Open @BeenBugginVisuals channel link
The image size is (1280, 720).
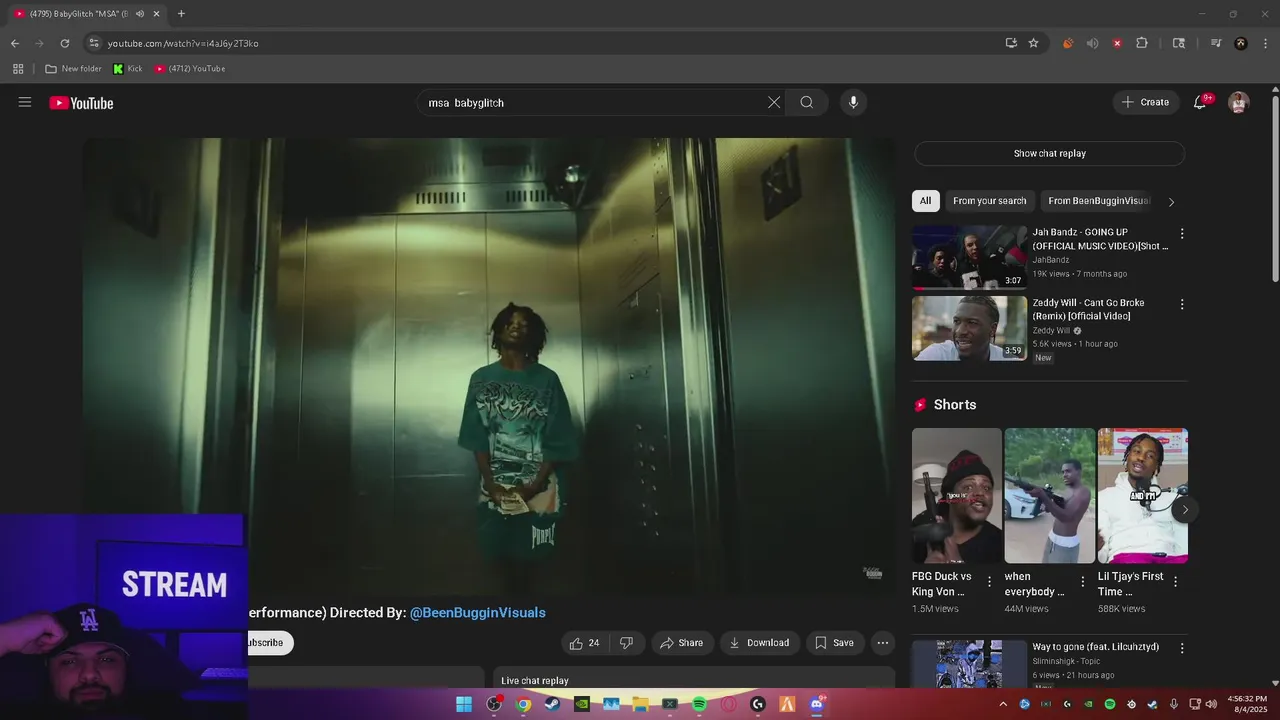point(478,612)
